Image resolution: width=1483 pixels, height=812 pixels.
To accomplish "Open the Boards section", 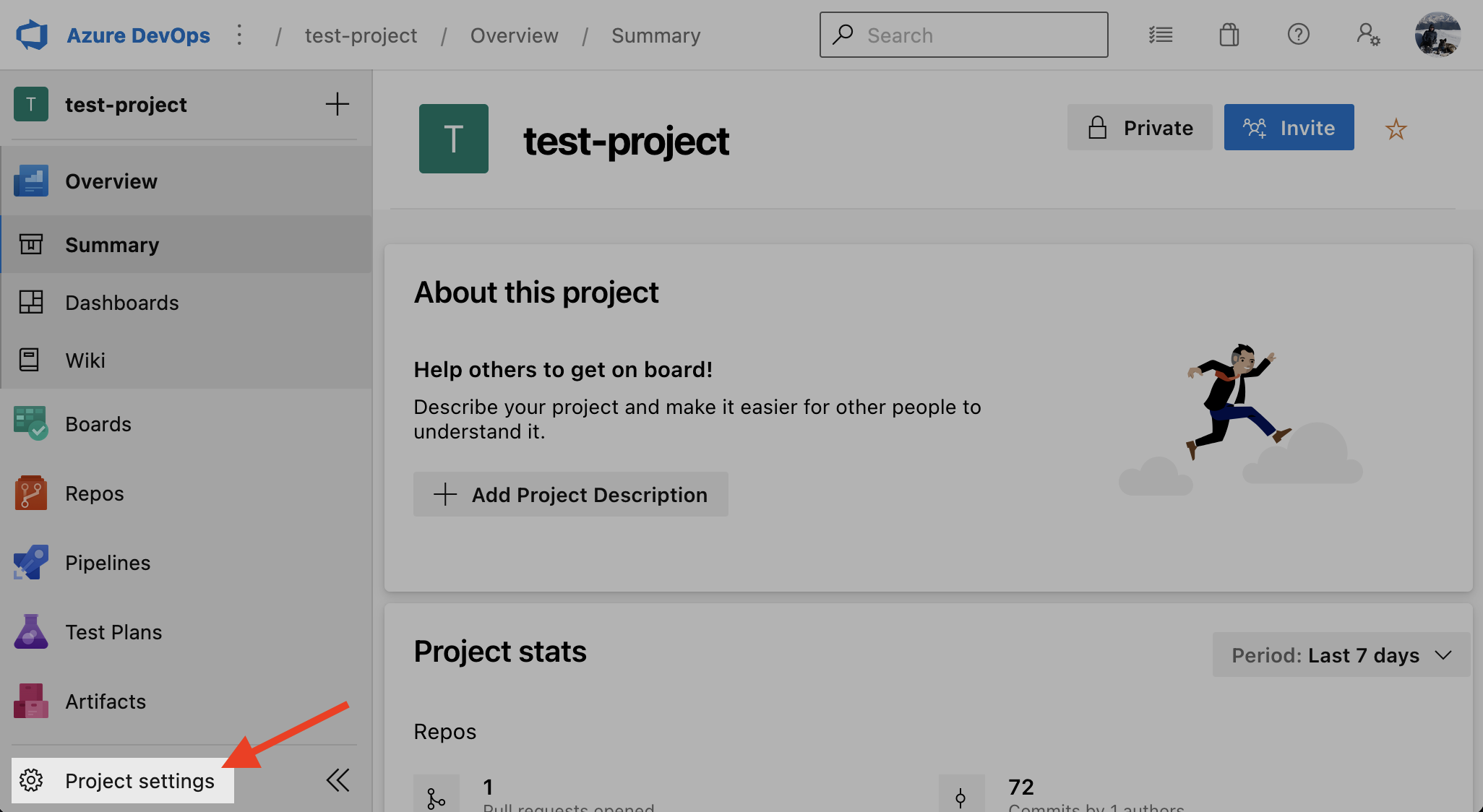I will coord(98,424).
